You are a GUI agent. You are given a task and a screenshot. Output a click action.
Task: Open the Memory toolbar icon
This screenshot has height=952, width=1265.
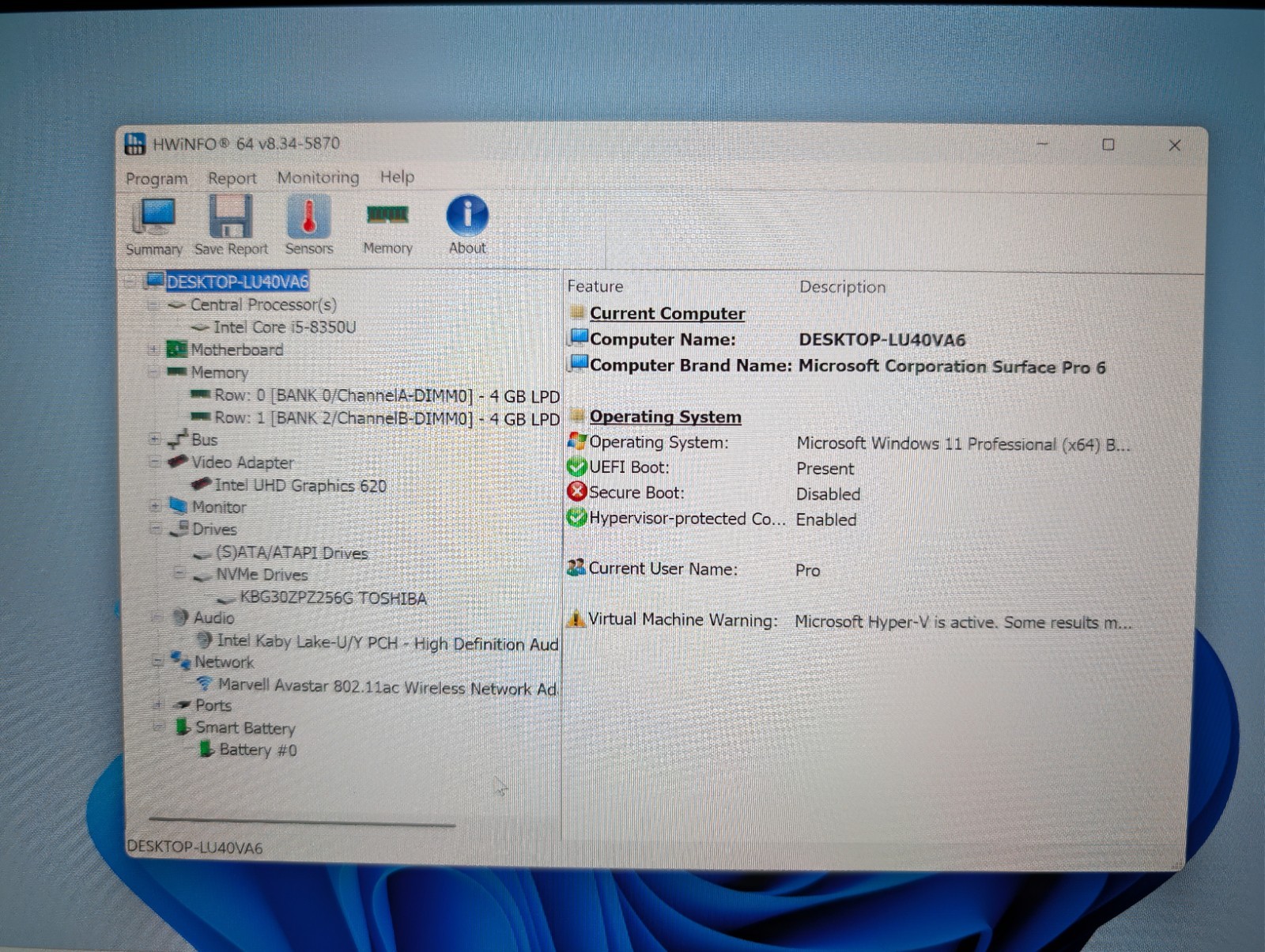click(387, 226)
